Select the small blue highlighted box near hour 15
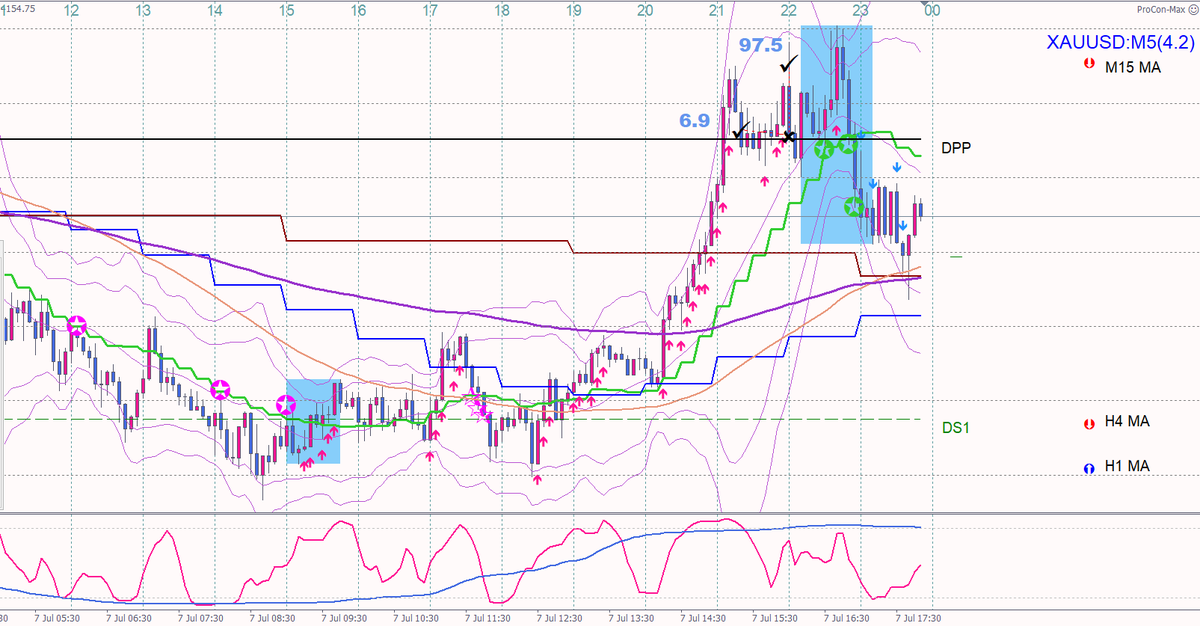Image resolution: width=1200 pixels, height=626 pixels. point(313,422)
